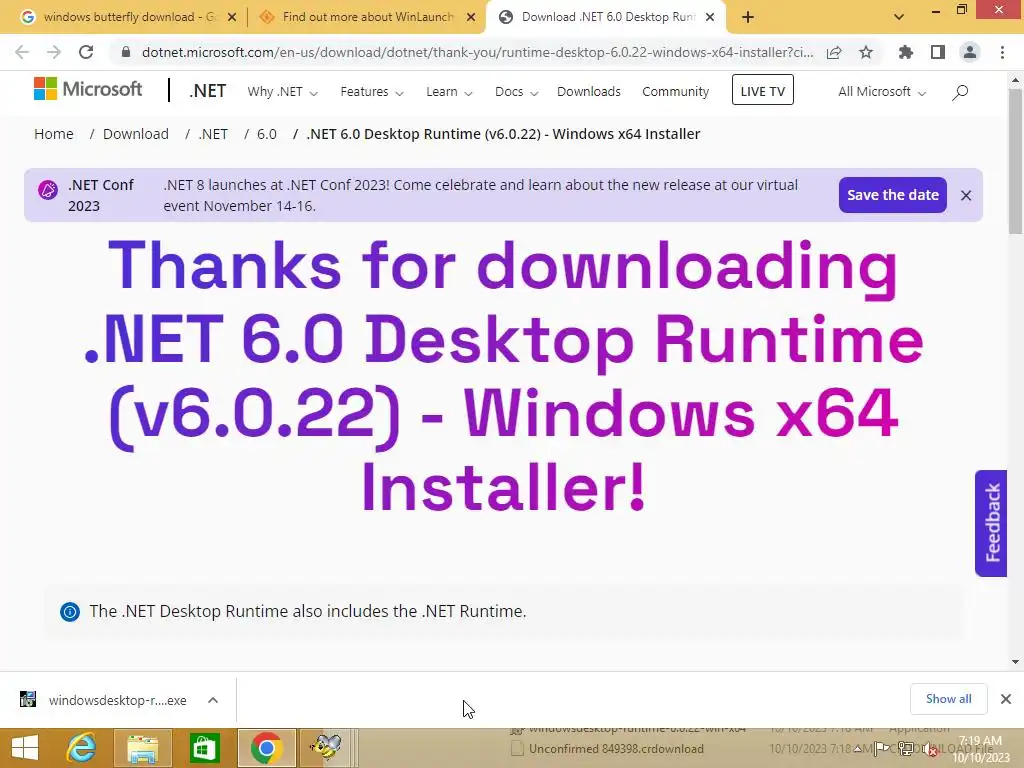Toggle the browser side panel
This screenshot has height=768, width=1024.
click(938, 52)
